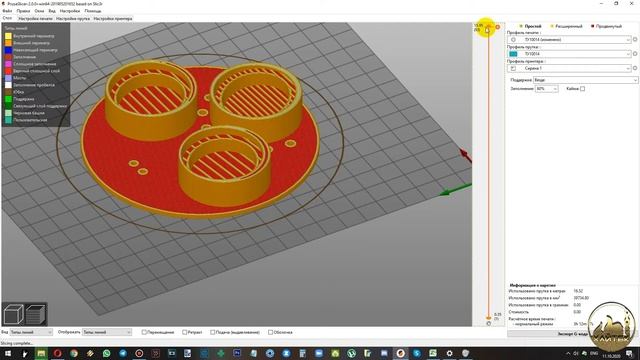
Task: Switch to the Настройки печати tab
Action: pyautogui.click(x=36, y=19)
